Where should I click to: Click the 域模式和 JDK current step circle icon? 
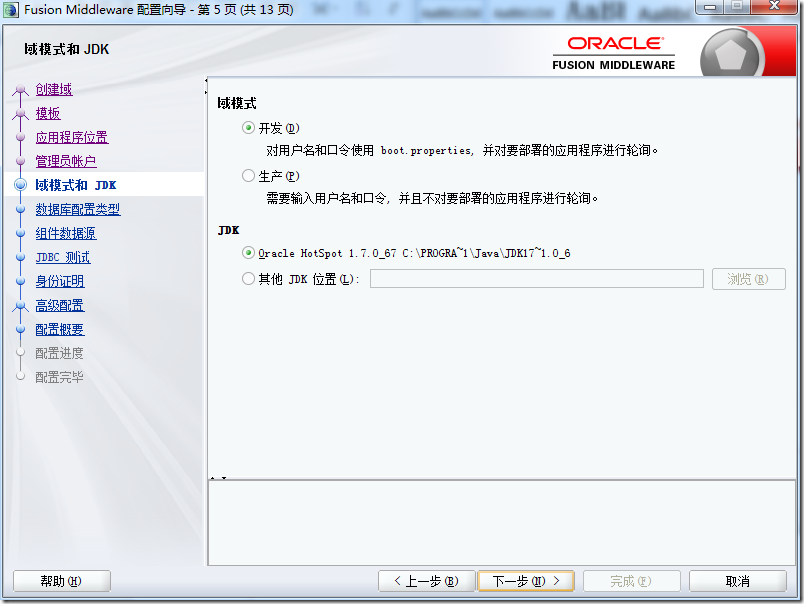click(21, 185)
